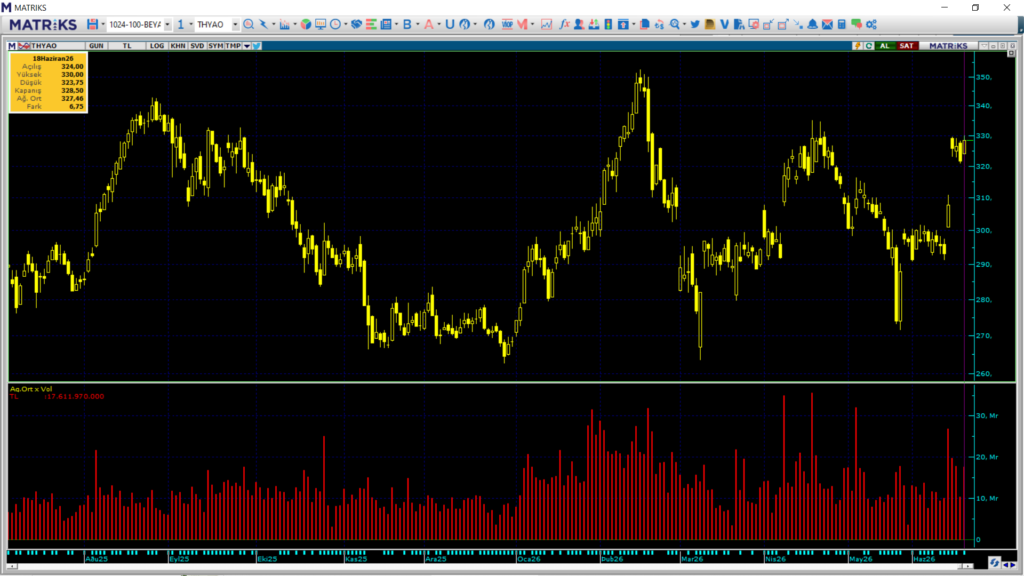Open dropdown arrow beside the save icon

click(103, 25)
